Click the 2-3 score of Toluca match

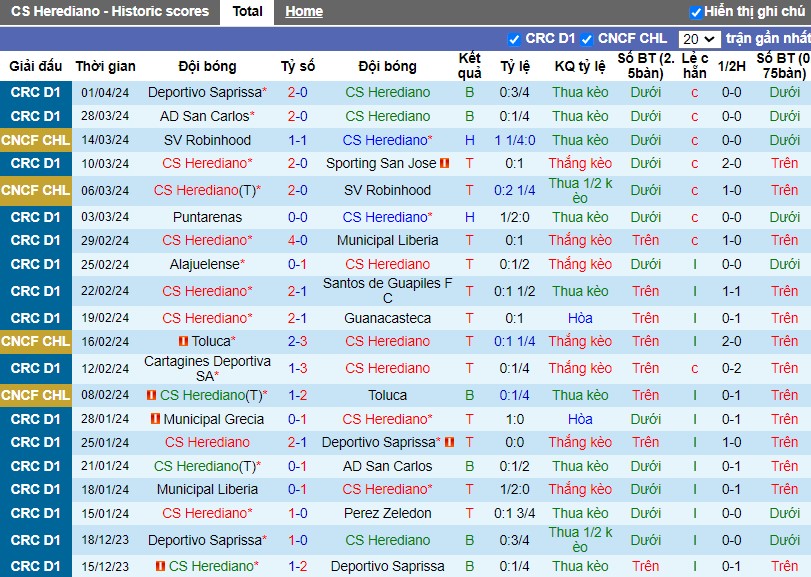point(297,341)
